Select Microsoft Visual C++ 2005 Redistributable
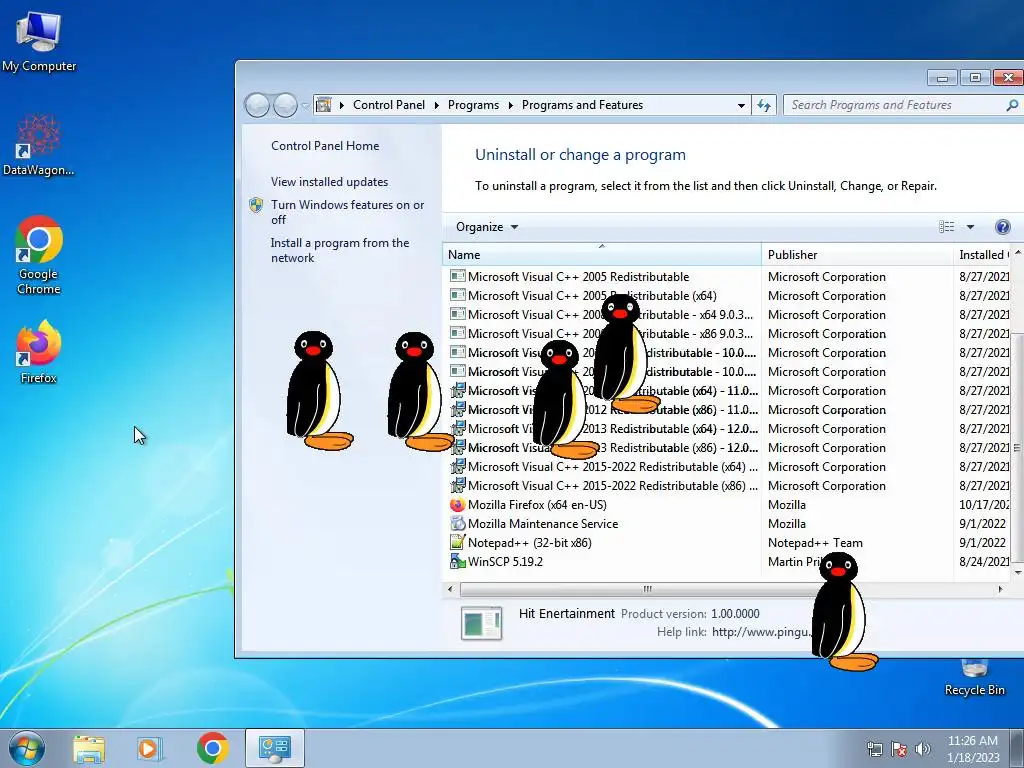This screenshot has height=768, width=1024. (579, 277)
